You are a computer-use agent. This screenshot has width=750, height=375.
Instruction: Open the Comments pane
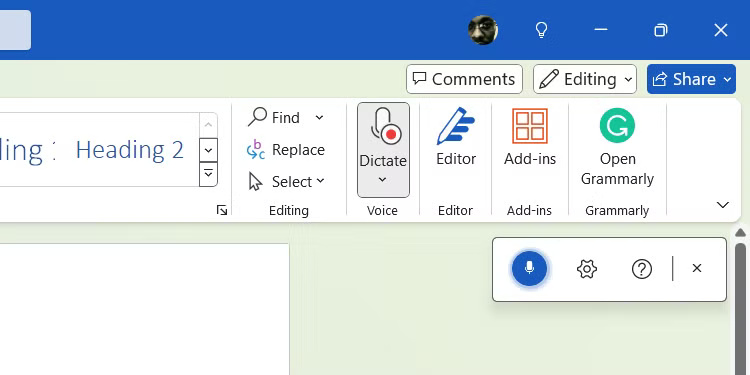click(464, 79)
